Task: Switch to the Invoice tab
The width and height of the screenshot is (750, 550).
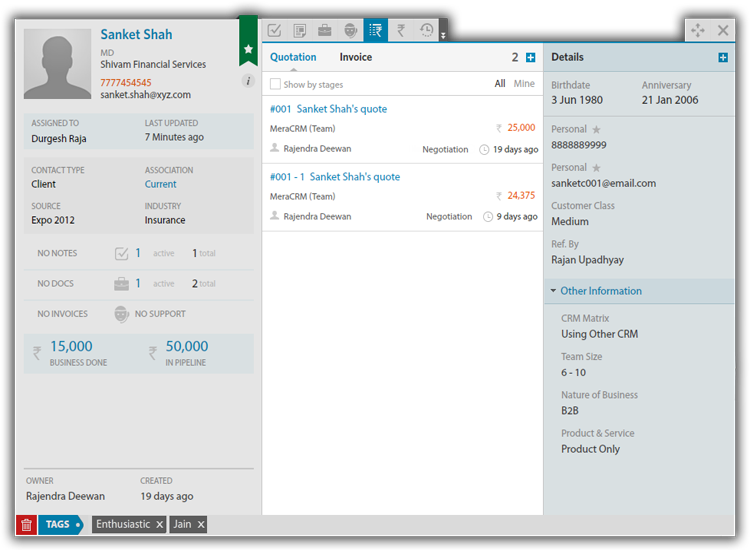Action: pos(355,58)
